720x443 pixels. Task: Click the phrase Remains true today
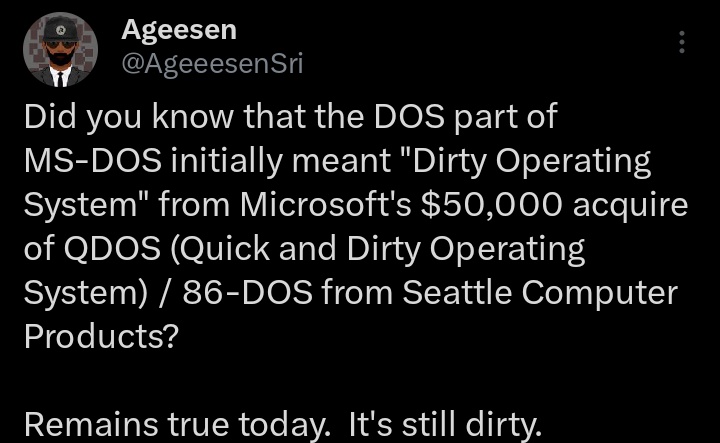click(177, 424)
